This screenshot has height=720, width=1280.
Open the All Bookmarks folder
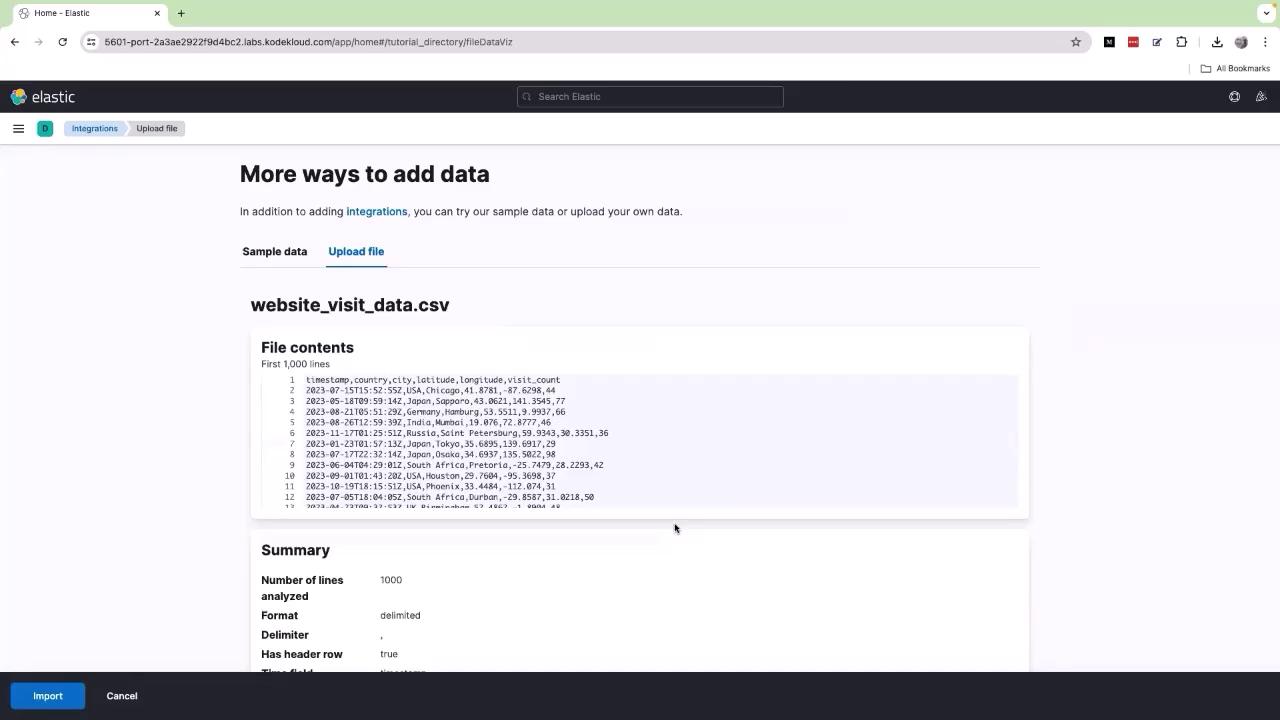click(1235, 68)
